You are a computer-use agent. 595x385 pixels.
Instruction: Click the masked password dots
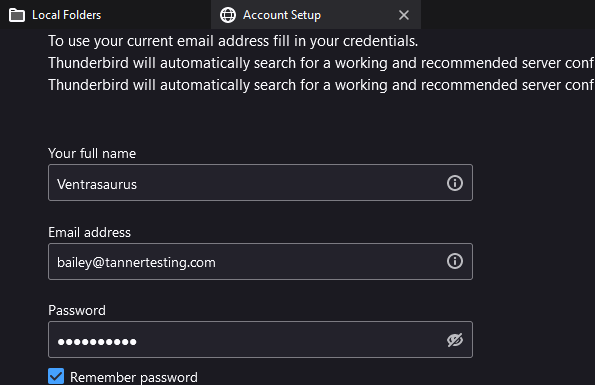[97, 342]
